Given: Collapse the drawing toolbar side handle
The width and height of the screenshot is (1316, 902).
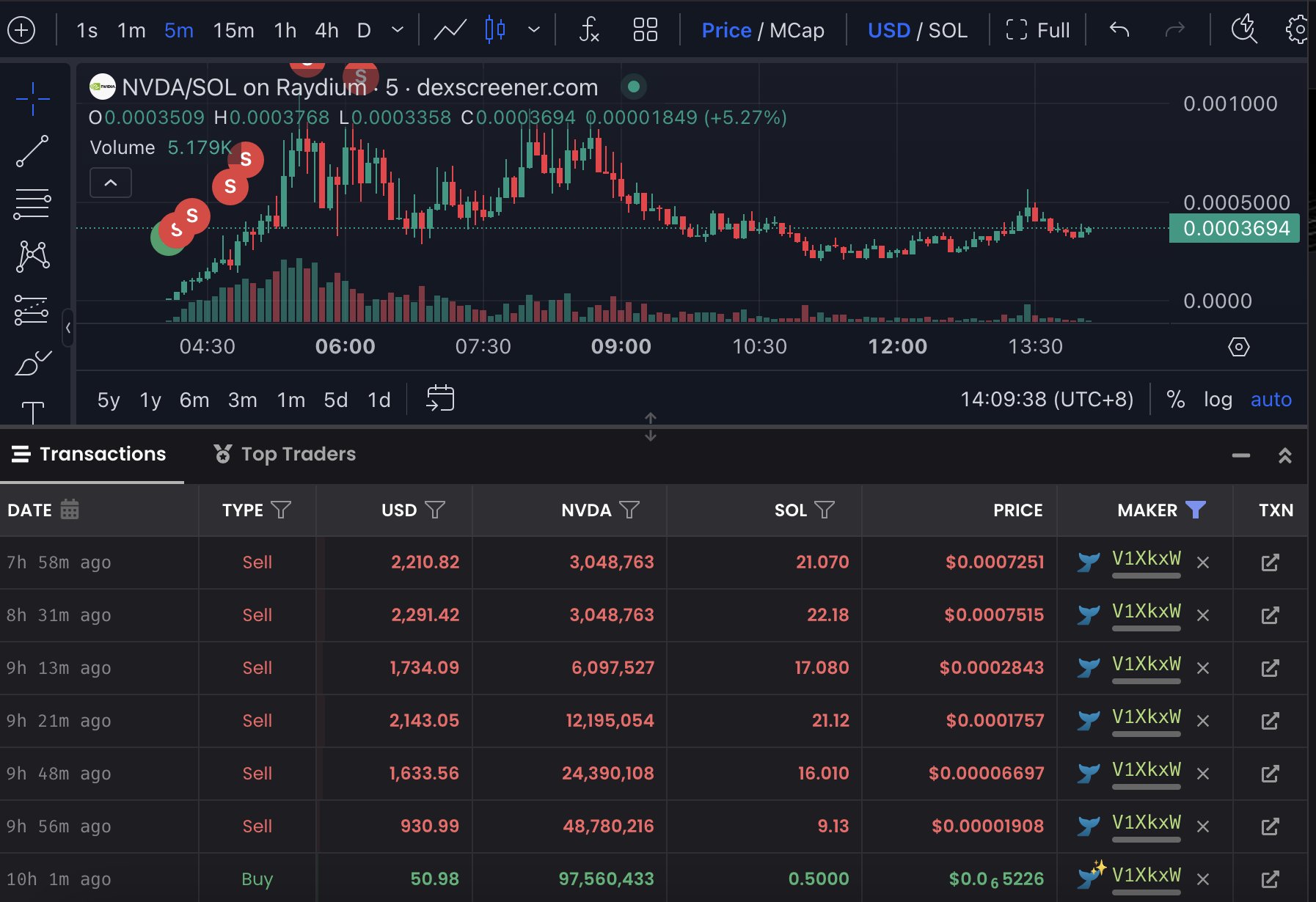Looking at the screenshot, I should 68,328.
